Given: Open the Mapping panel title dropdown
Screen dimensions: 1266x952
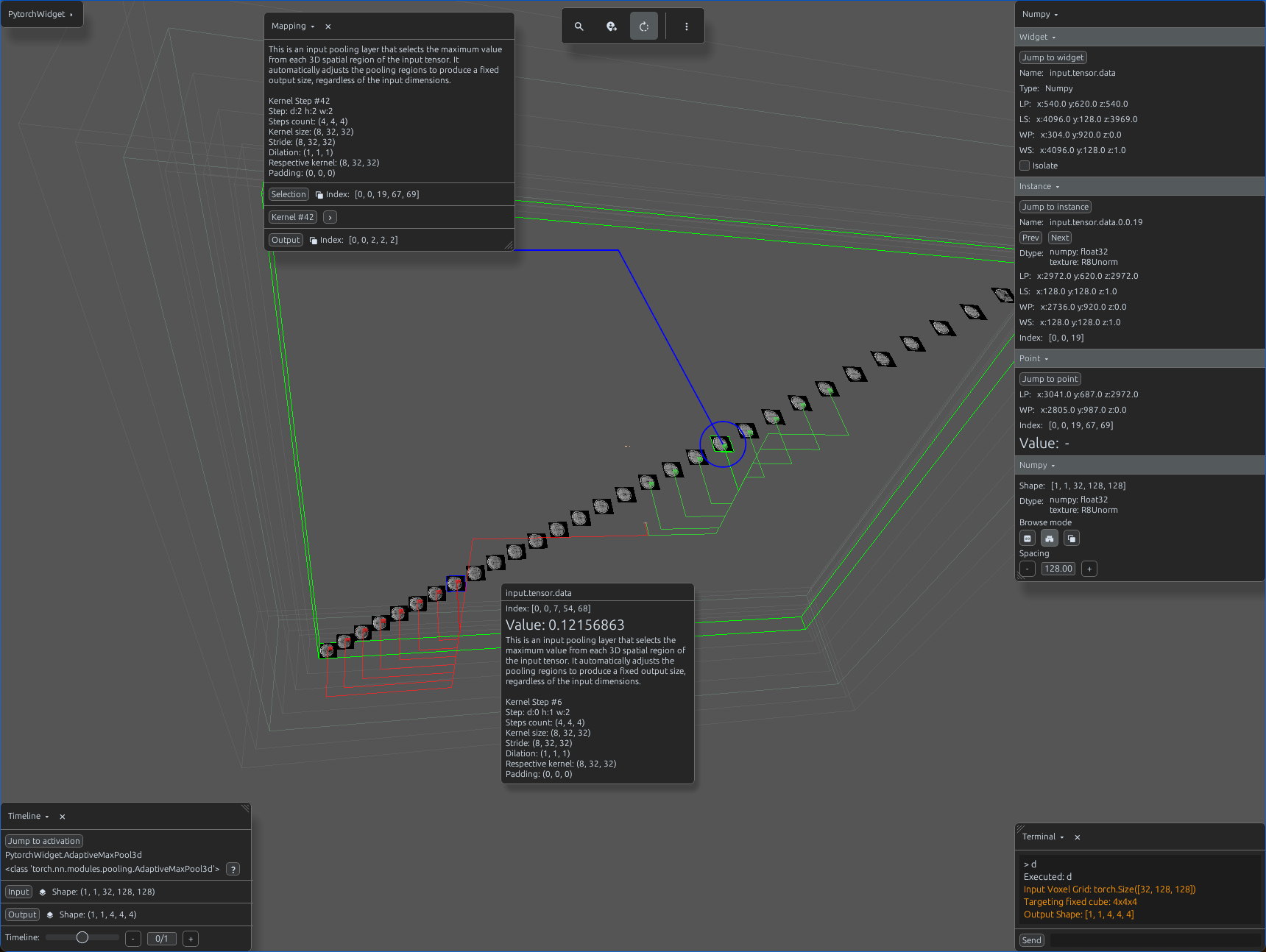Looking at the screenshot, I should click(x=293, y=26).
